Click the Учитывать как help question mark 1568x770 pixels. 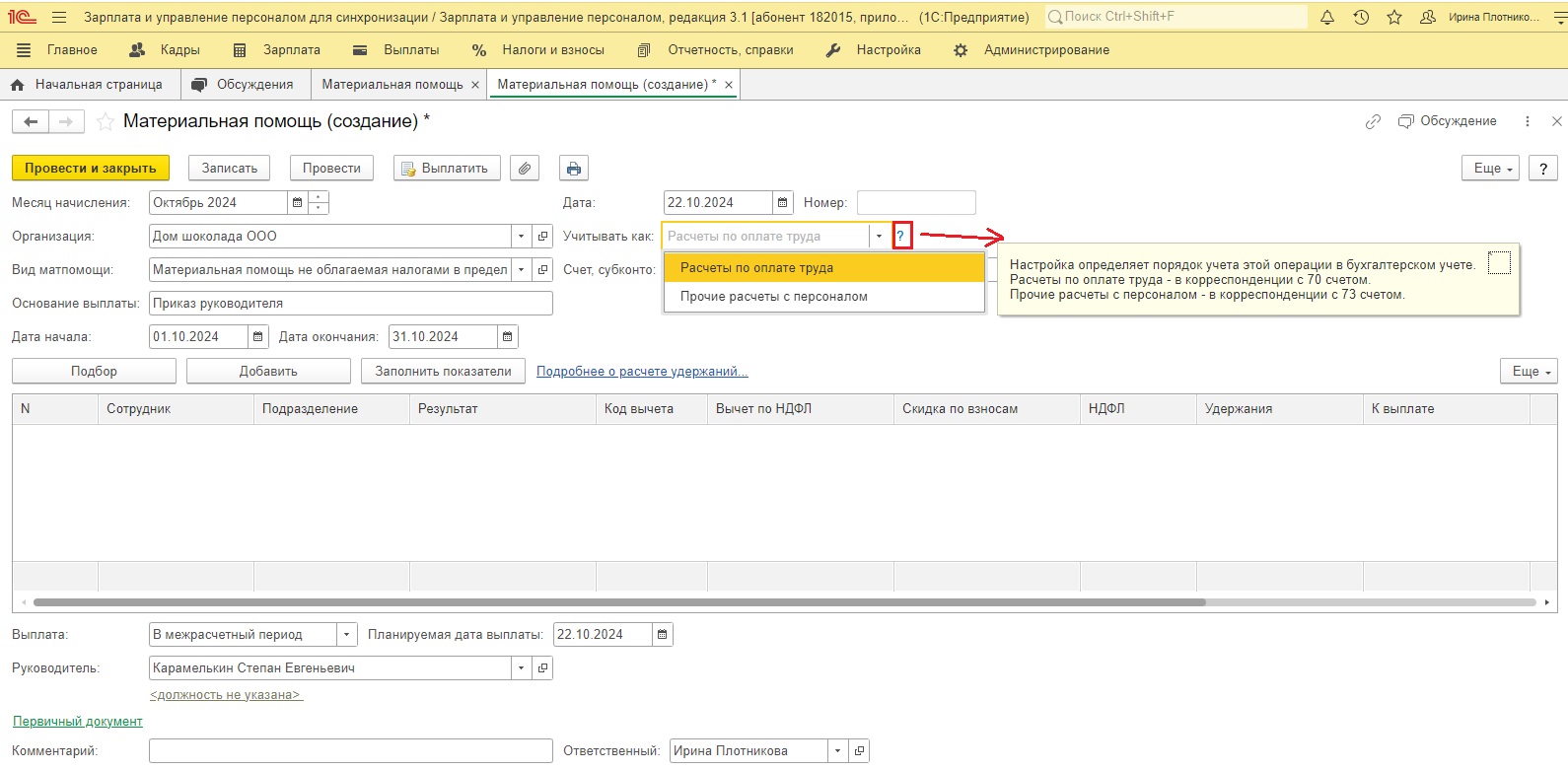(900, 236)
